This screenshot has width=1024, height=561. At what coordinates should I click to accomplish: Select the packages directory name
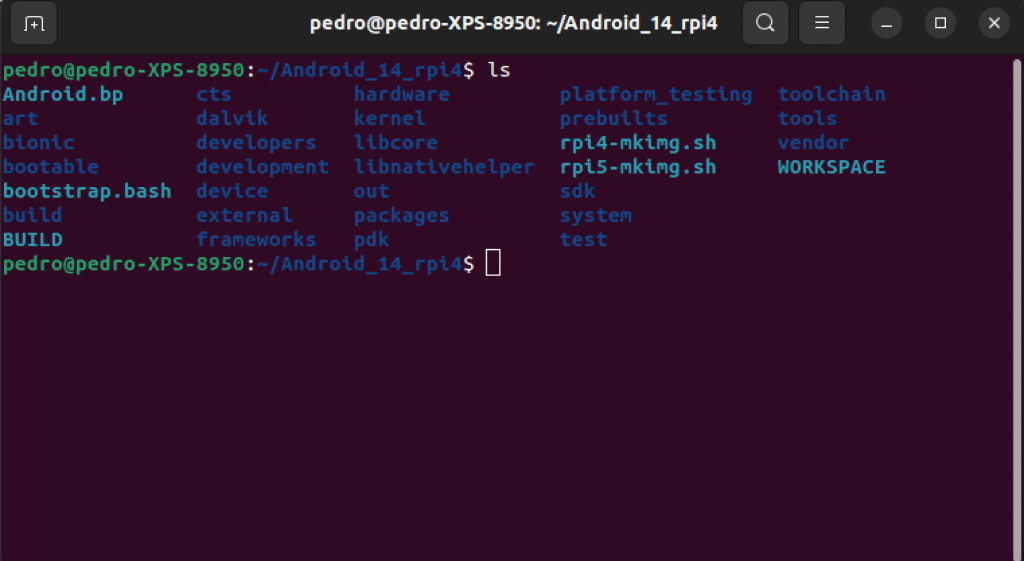tap(402, 215)
